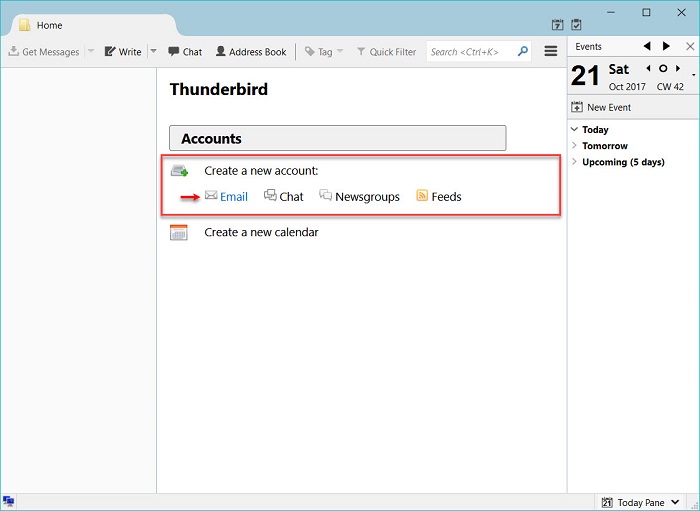Viewport: 700px width, 511px height.
Task: Go to previous day in mini-day
Action: pos(648,68)
